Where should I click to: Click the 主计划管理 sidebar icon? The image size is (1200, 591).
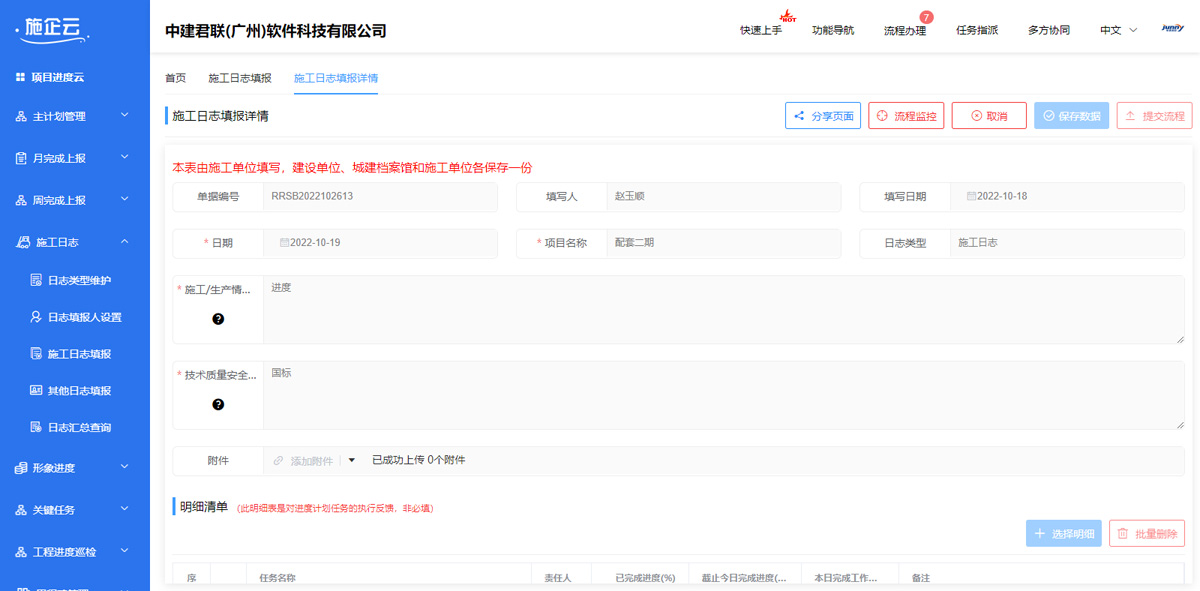pyautogui.click(x=21, y=117)
